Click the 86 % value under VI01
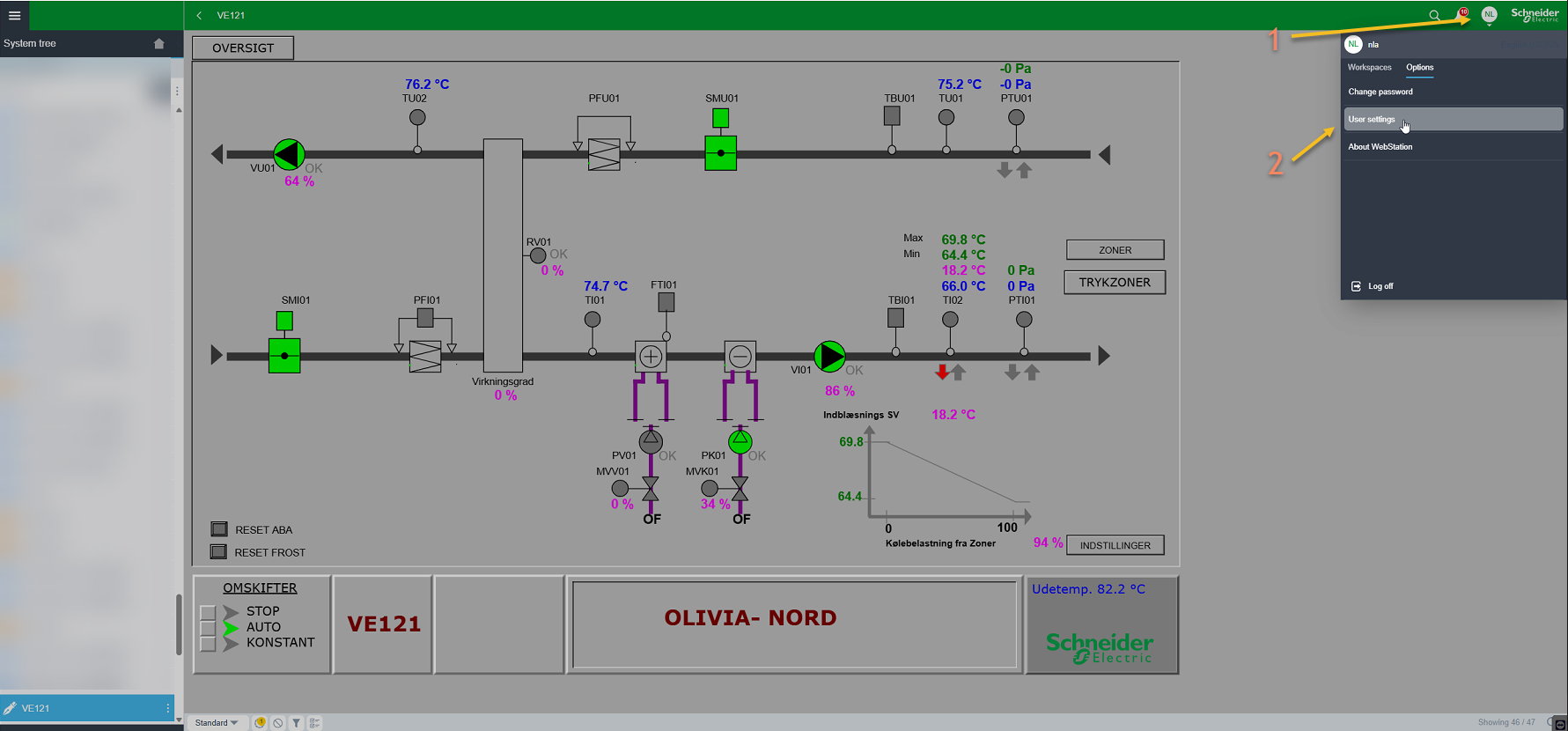 [840, 391]
